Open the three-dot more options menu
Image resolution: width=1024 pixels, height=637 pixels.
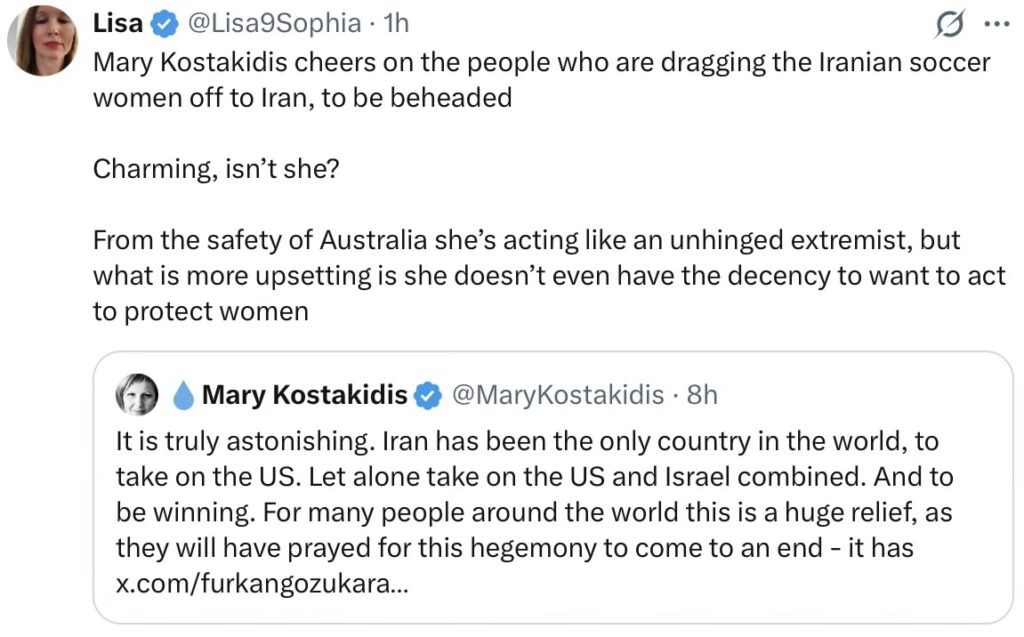tap(997, 23)
